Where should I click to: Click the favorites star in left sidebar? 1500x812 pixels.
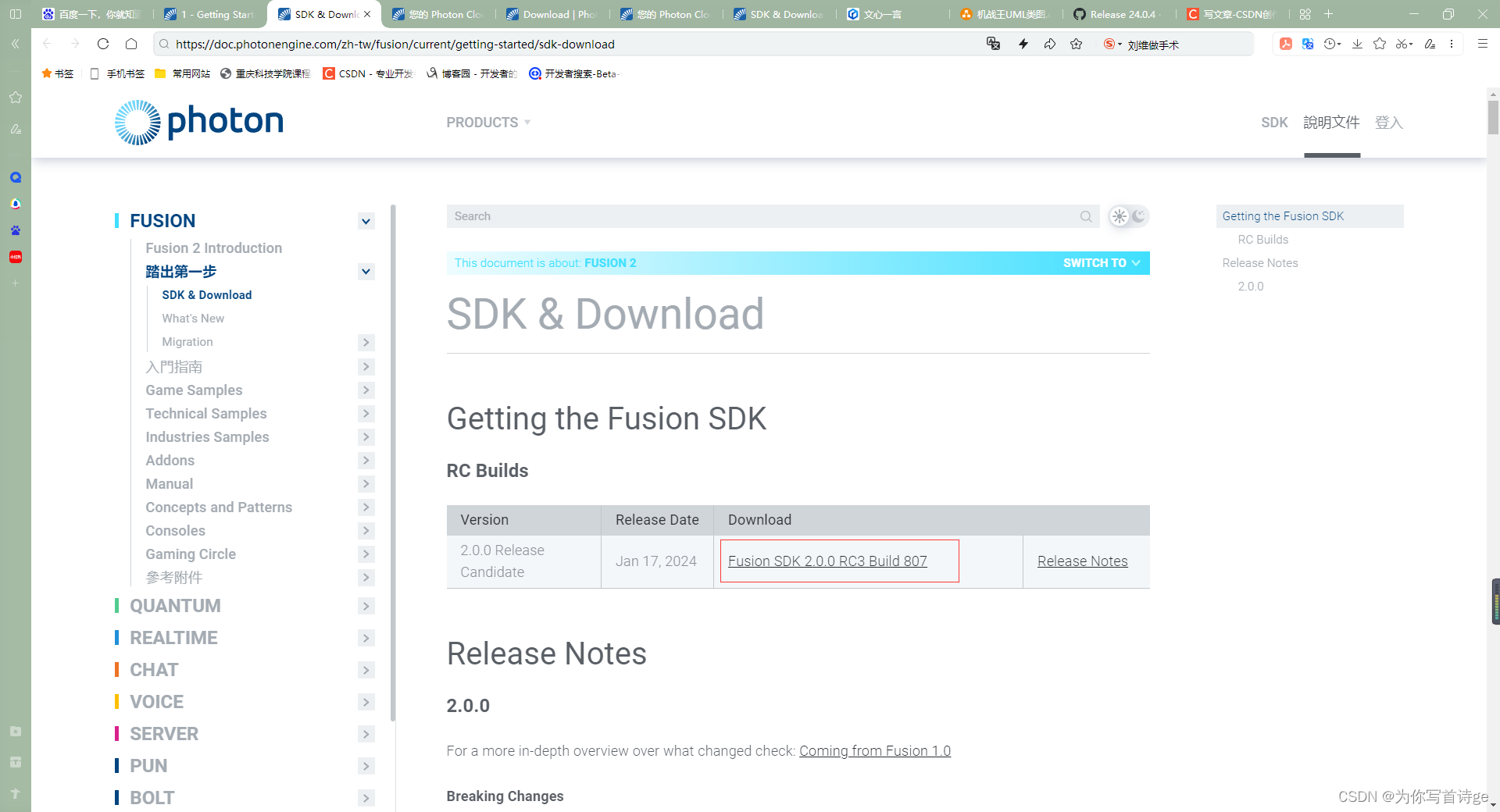coord(15,98)
